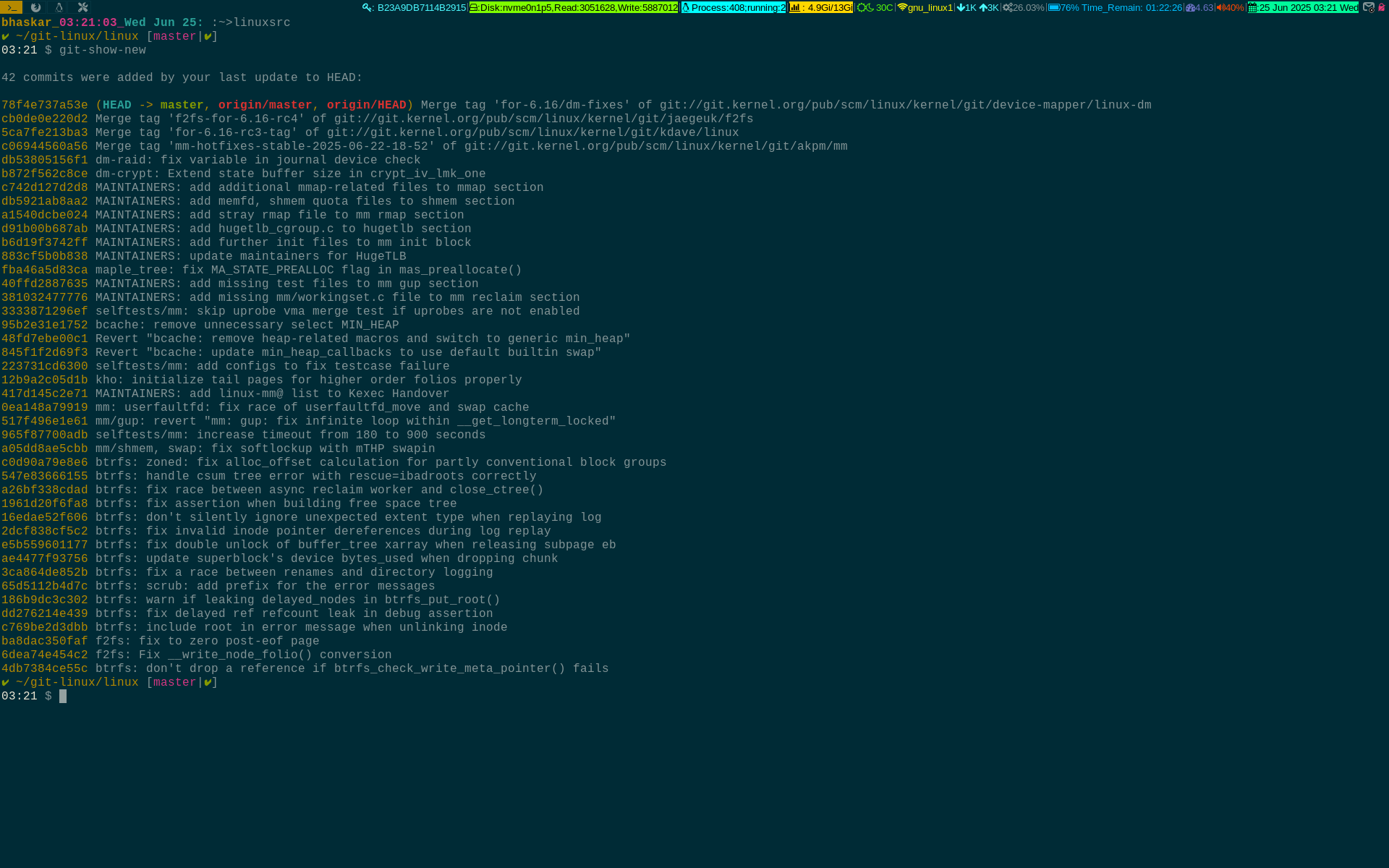Click commit 547e83666155 rescue=ibadroots line

(269, 476)
